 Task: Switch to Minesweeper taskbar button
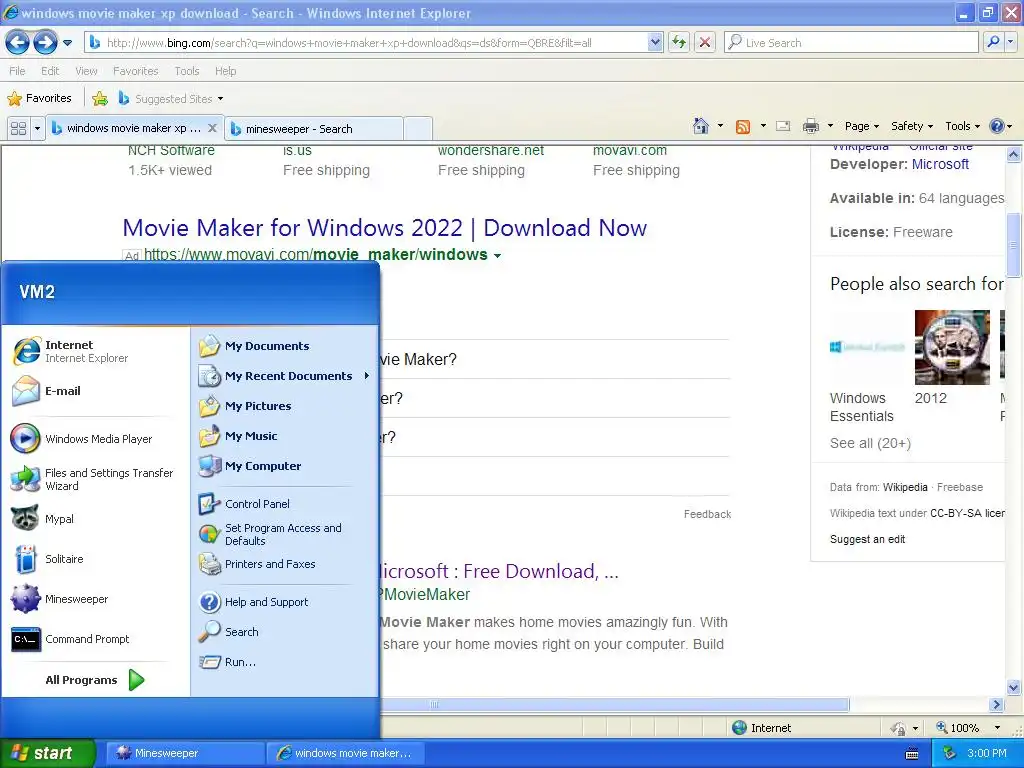184,753
